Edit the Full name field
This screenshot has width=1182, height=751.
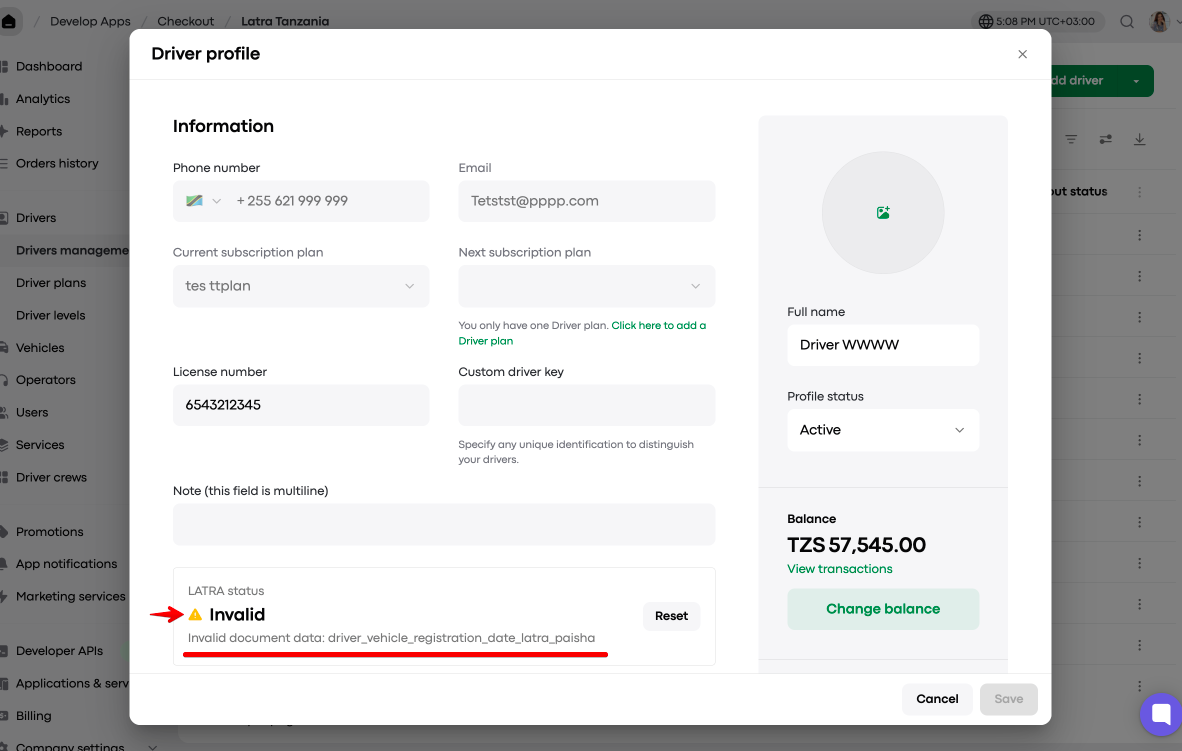tap(883, 345)
